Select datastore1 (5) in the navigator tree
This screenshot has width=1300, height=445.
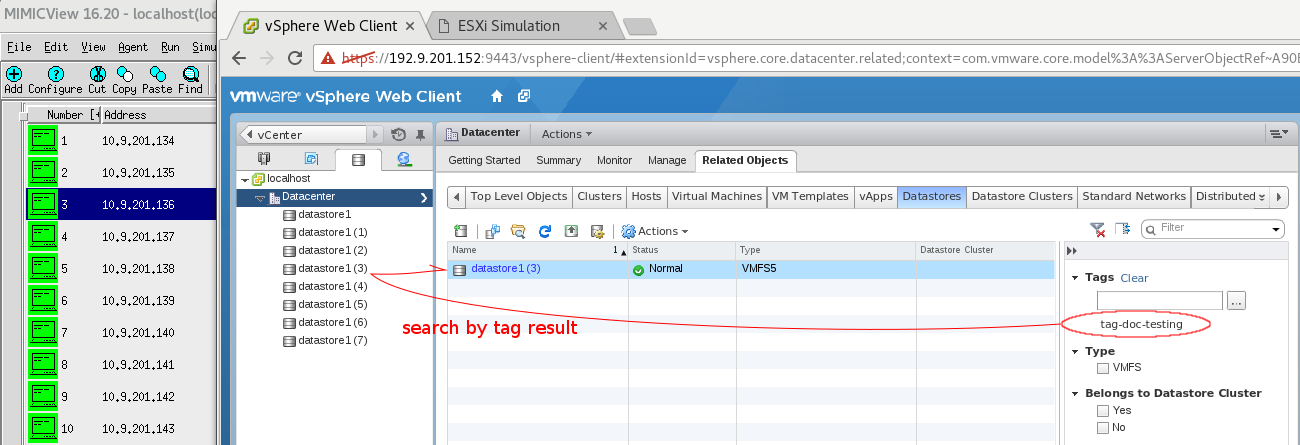pos(333,304)
